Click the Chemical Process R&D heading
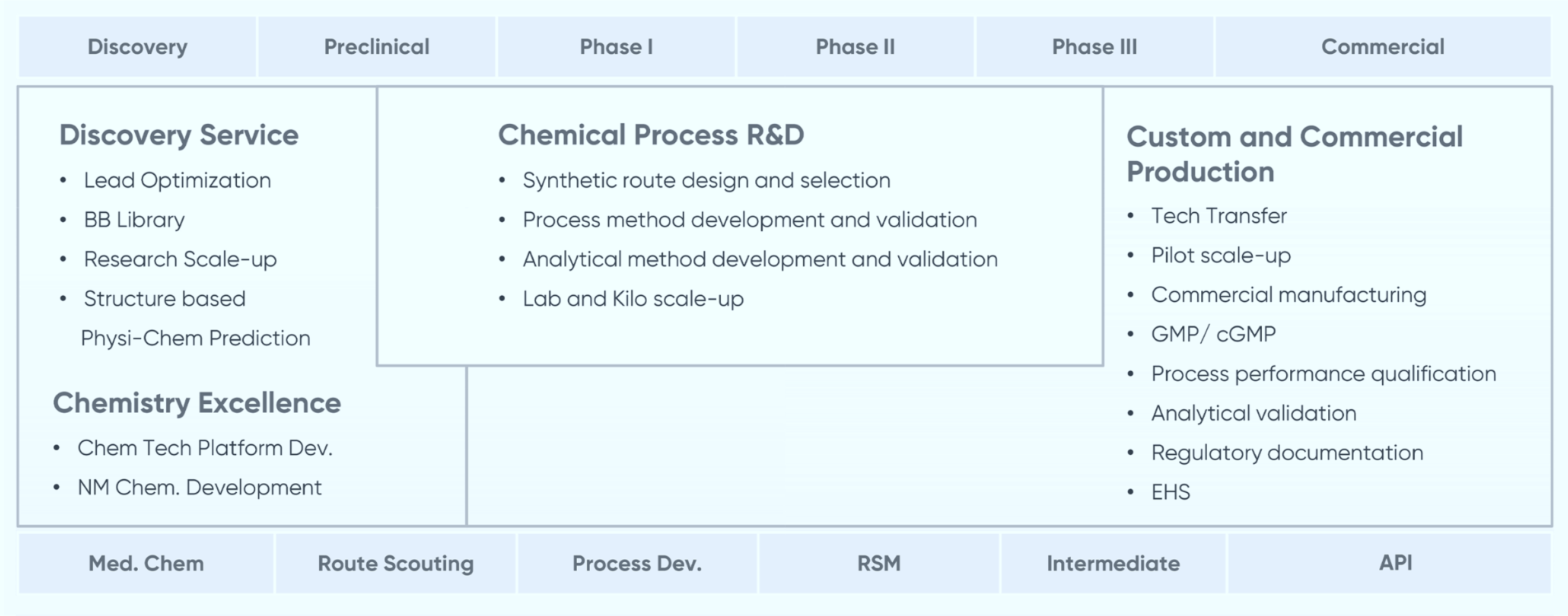 [x=651, y=135]
